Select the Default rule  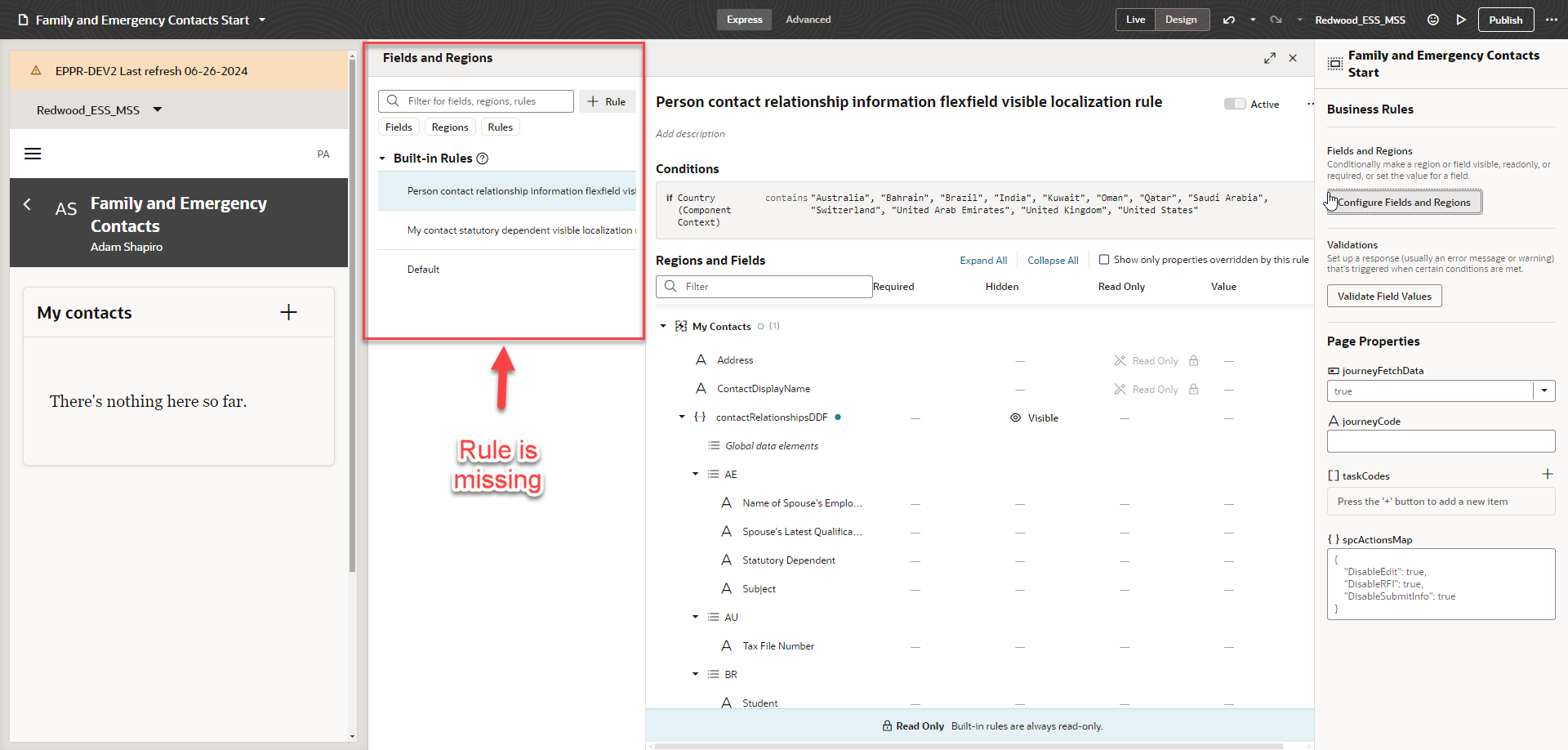(x=507, y=270)
